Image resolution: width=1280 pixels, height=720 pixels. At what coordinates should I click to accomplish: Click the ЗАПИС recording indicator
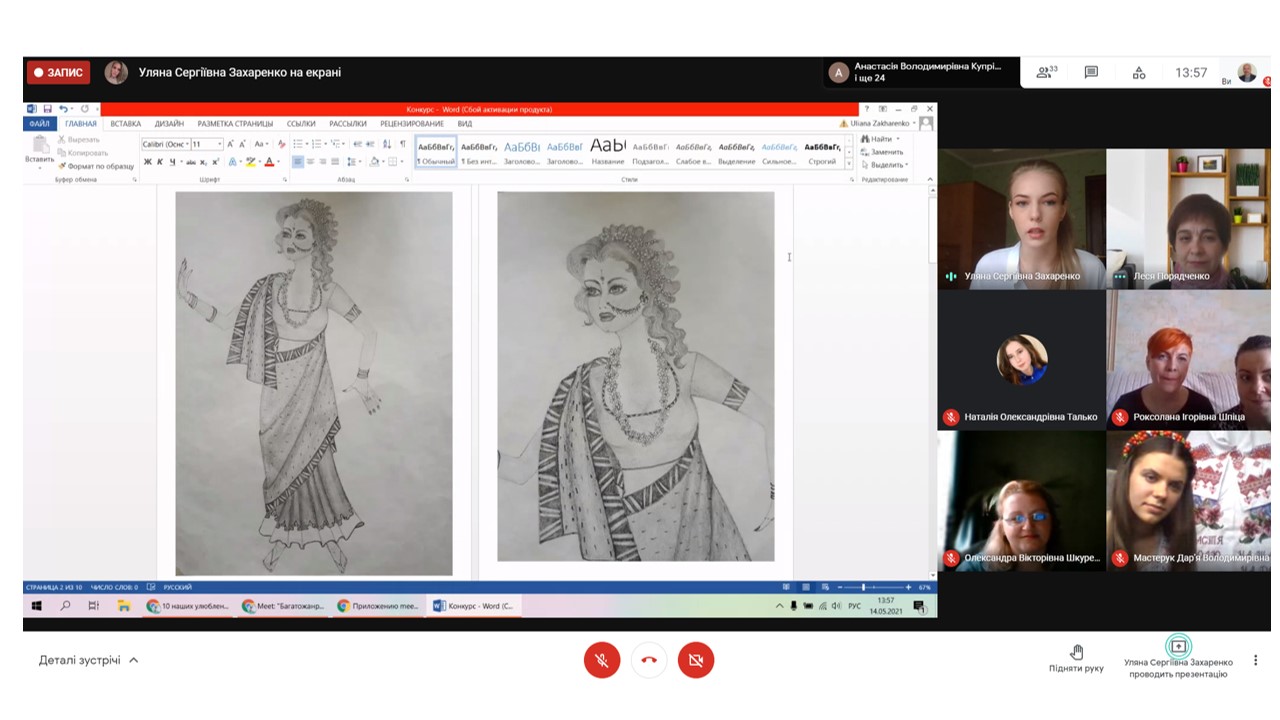[58, 72]
